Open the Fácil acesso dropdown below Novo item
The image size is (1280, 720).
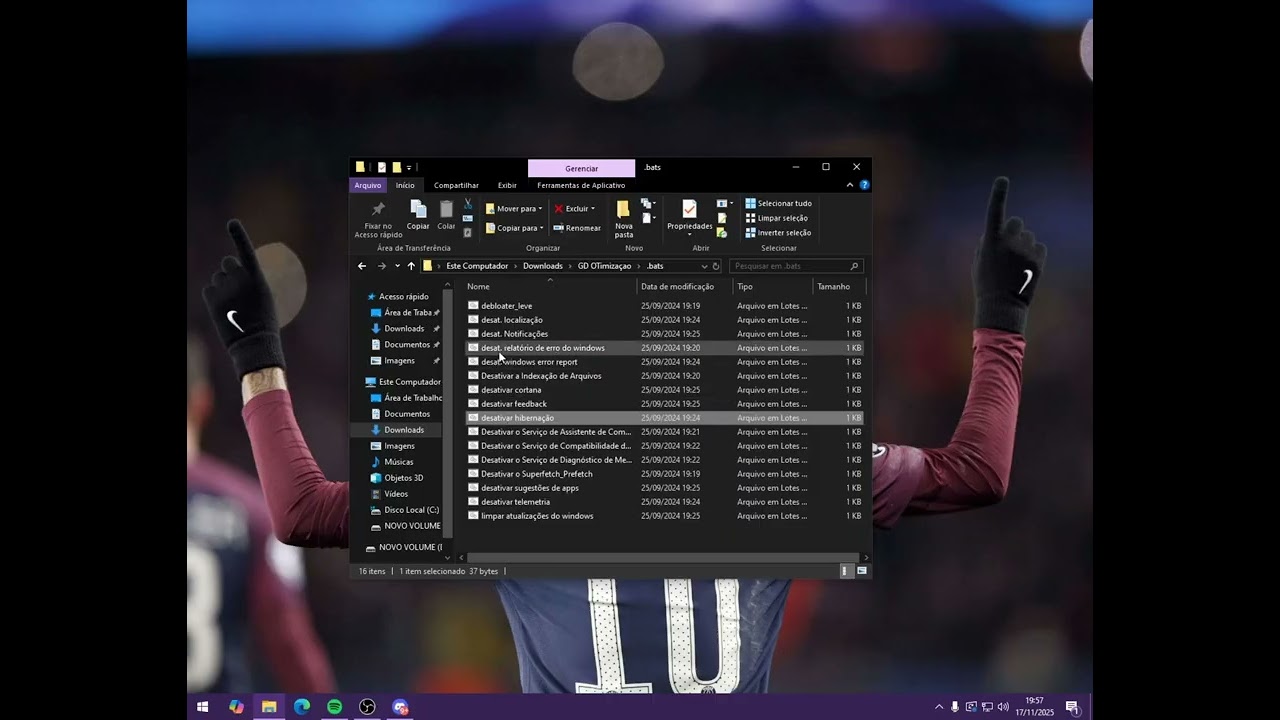point(648,218)
